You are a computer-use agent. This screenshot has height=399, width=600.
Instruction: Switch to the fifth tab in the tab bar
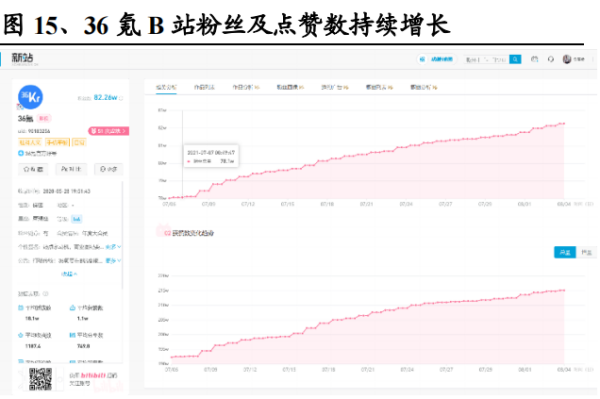point(334,88)
